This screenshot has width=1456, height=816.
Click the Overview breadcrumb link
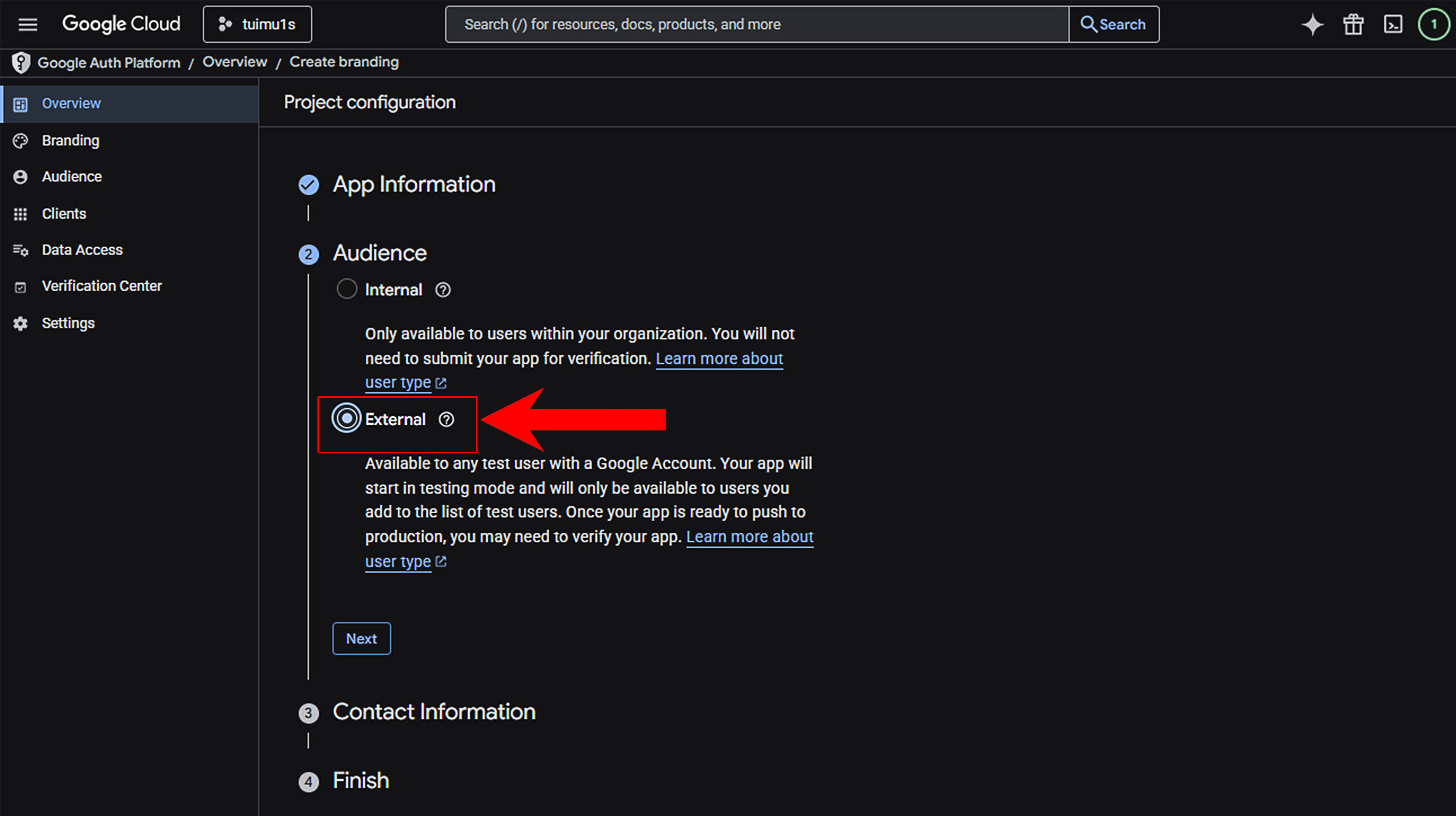[235, 62]
